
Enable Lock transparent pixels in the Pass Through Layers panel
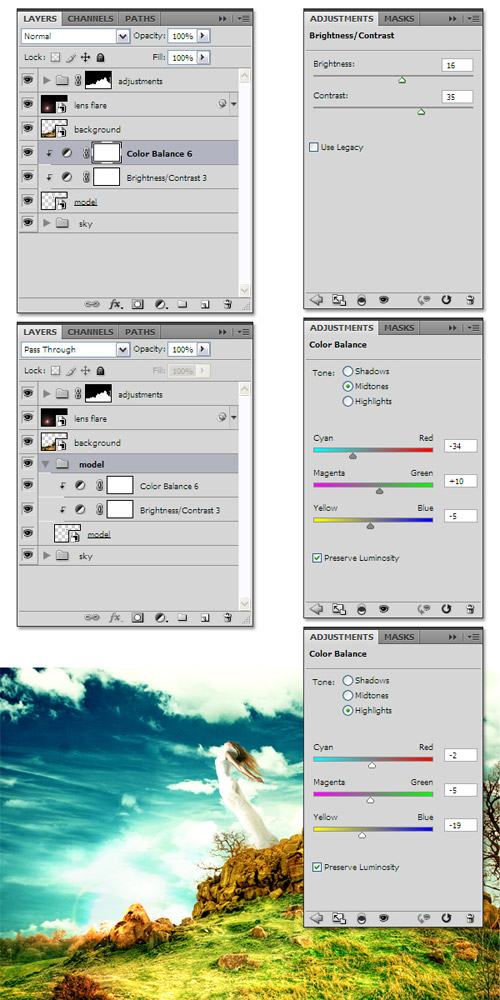point(55,371)
